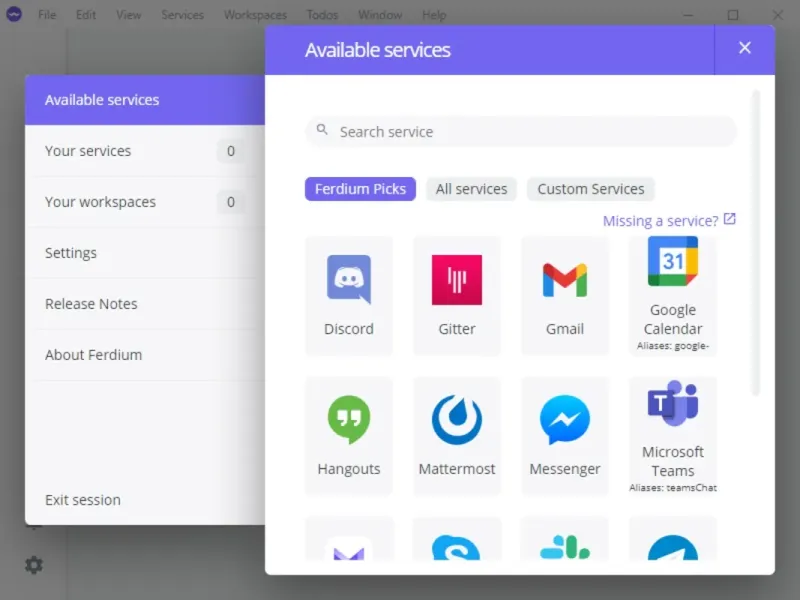Open settings via the gear icon
Viewport: 800px width, 600px height.
pyautogui.click(x=34, y=565)
